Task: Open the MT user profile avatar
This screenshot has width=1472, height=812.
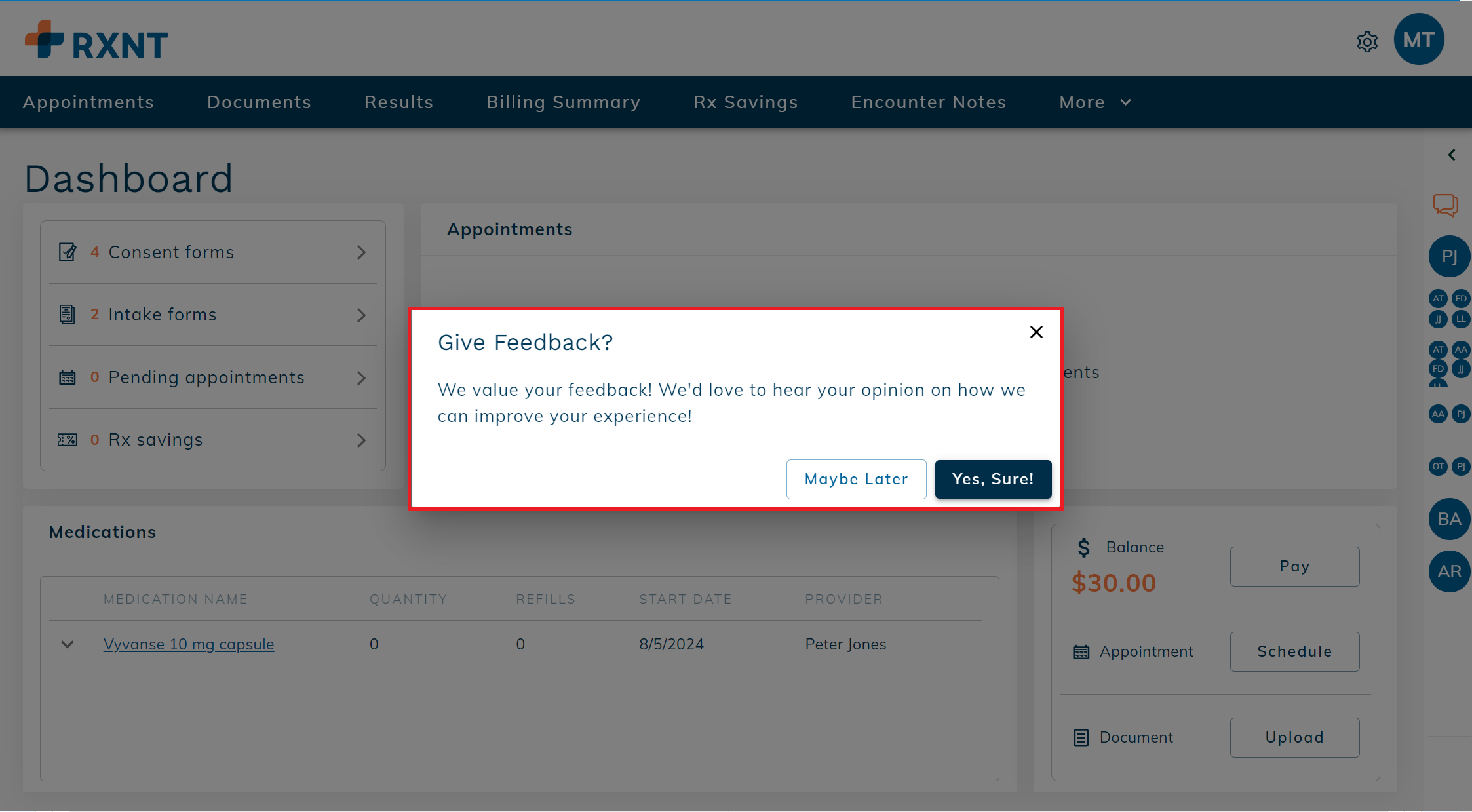Action: [1419, 39]
